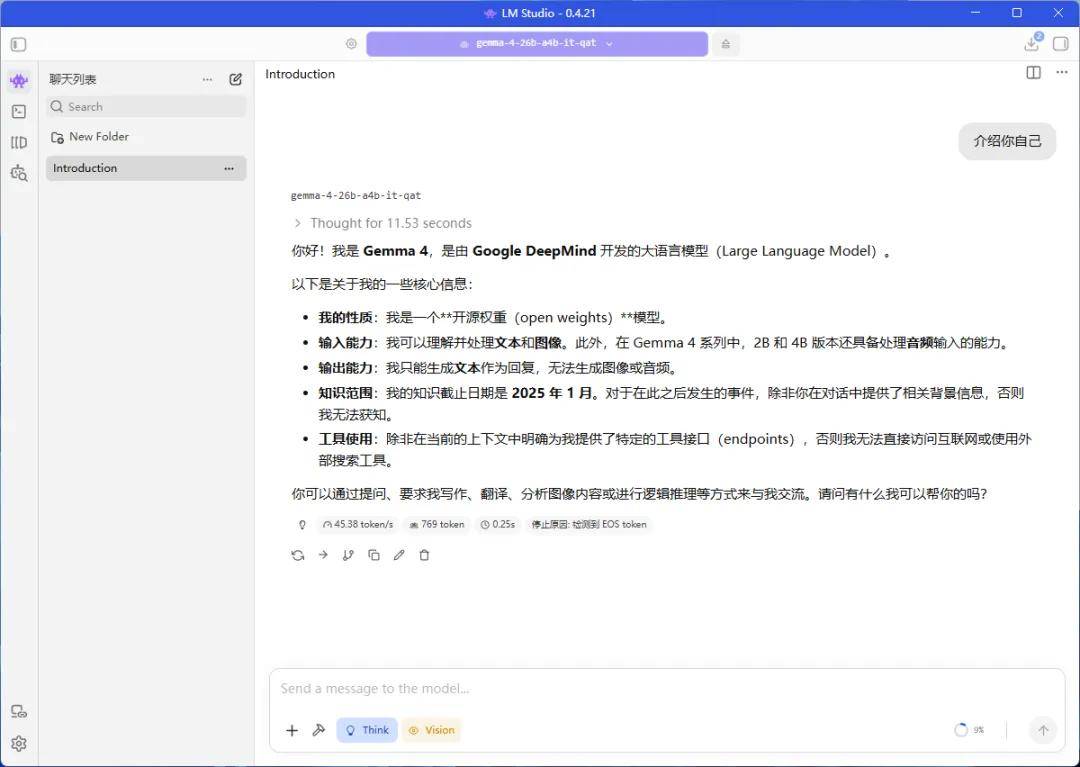Continue the assistant message arrow
Viewport: 1080px width, 767px height.
(x=323, y=555)
